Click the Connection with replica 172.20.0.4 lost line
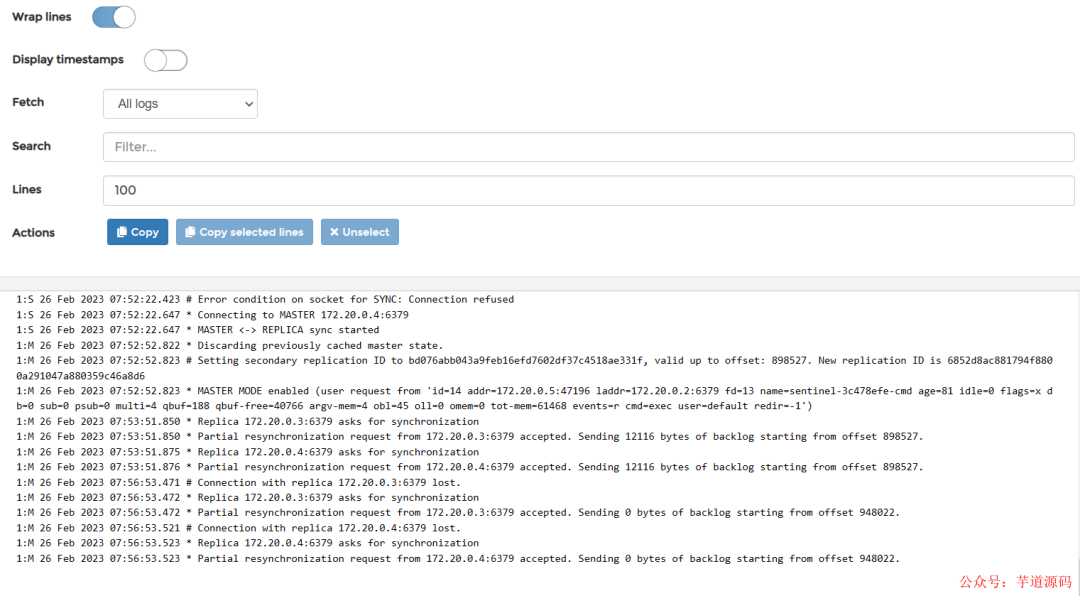Screen dimensions: 1080x596 [238, 528]
